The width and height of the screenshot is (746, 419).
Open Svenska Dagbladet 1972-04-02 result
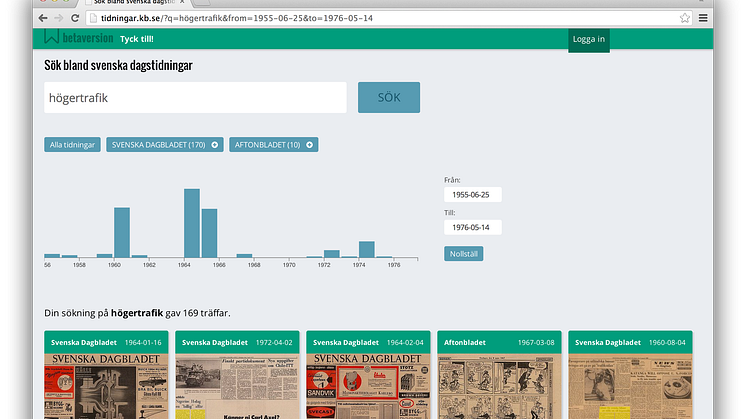(237, 375)
